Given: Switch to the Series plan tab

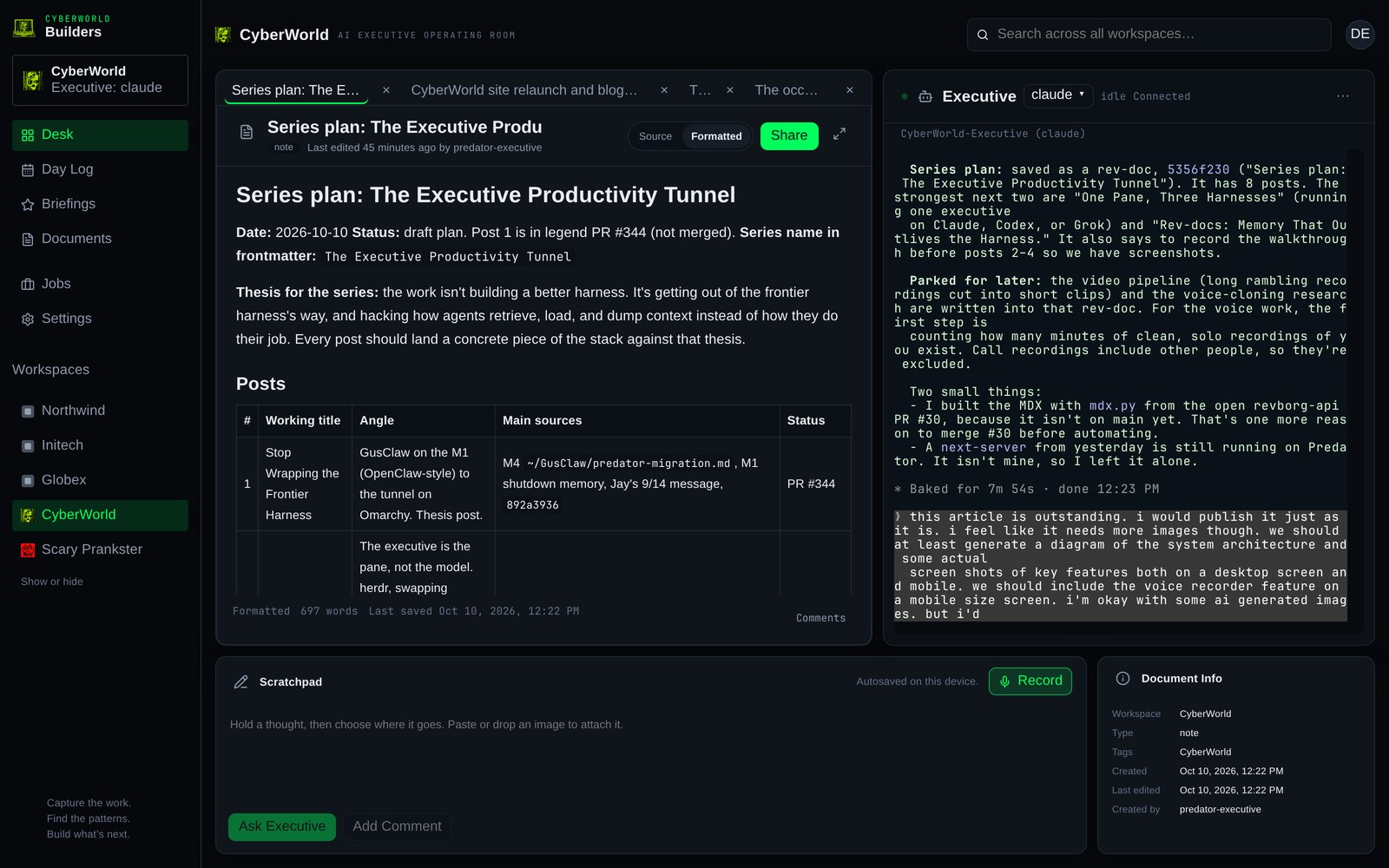Looking at the screenshot, I should 296,90.
